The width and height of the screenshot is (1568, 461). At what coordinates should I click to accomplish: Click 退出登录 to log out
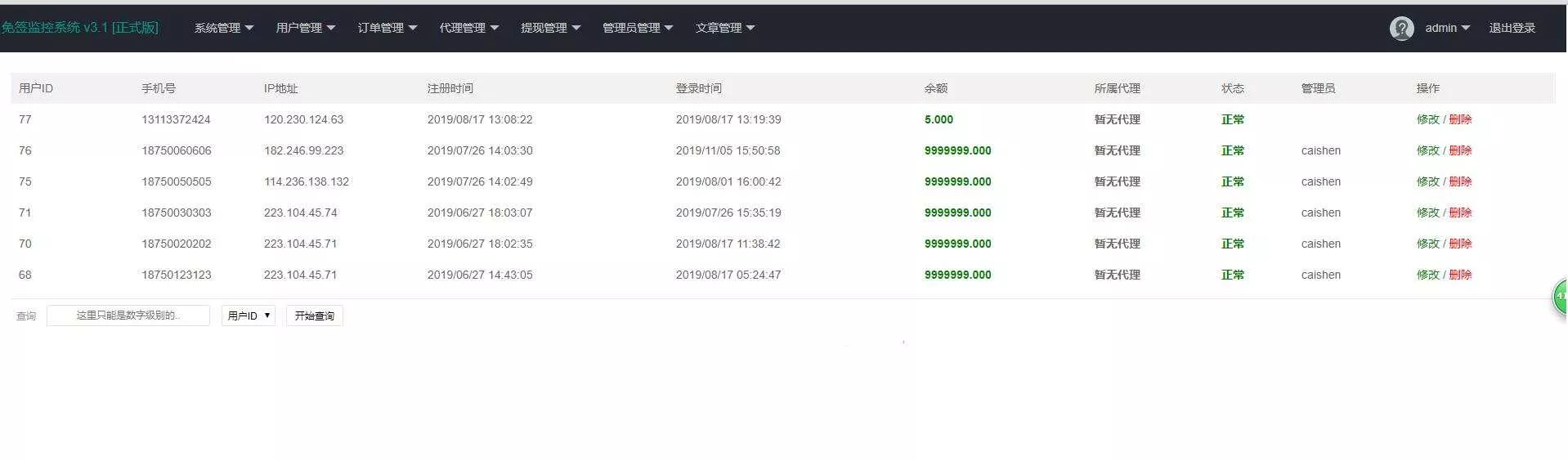coord(1512,28)
